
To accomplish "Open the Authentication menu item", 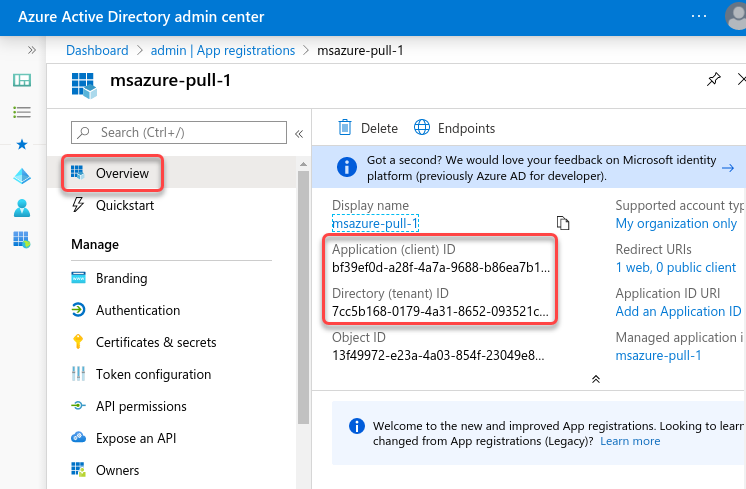I will point(138,310).
